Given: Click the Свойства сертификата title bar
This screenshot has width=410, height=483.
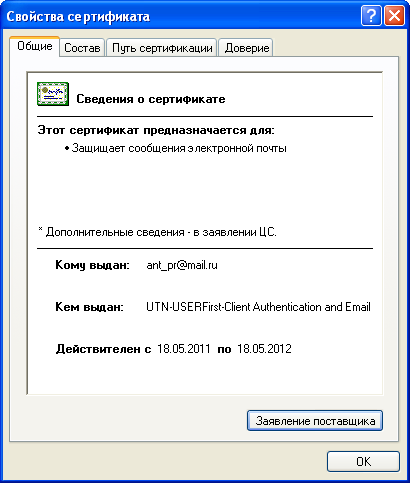Looking at the screenshot, I should (182, 16).
